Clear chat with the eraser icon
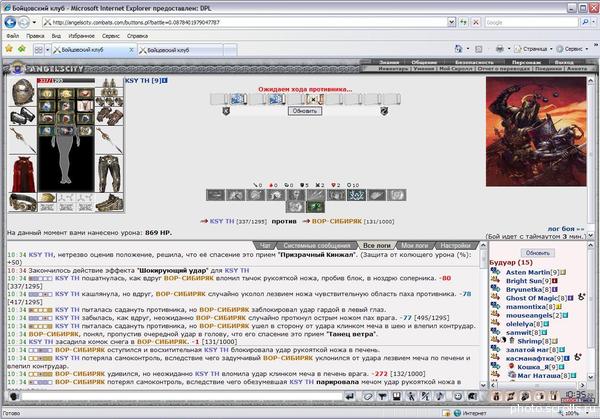The height and width of the screenshot is (419, 600). point(368,396)
